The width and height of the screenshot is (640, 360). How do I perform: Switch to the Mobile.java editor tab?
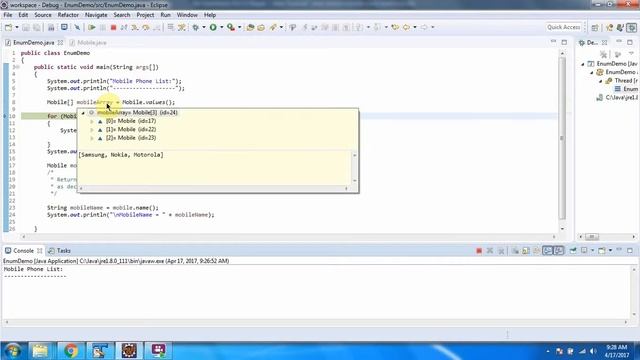pos(88,42)
